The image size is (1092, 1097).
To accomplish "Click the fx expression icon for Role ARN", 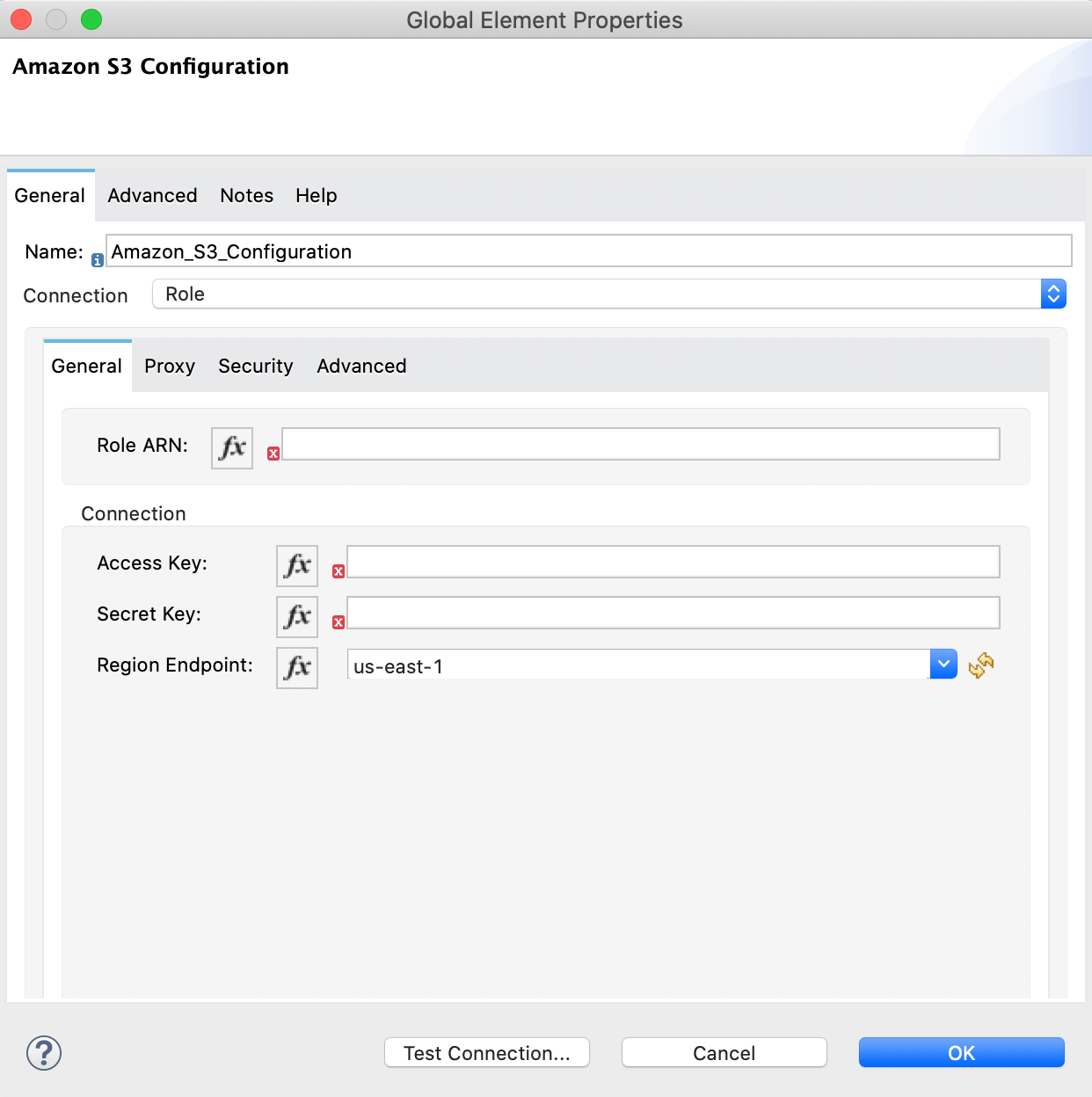I will (231, 447).
